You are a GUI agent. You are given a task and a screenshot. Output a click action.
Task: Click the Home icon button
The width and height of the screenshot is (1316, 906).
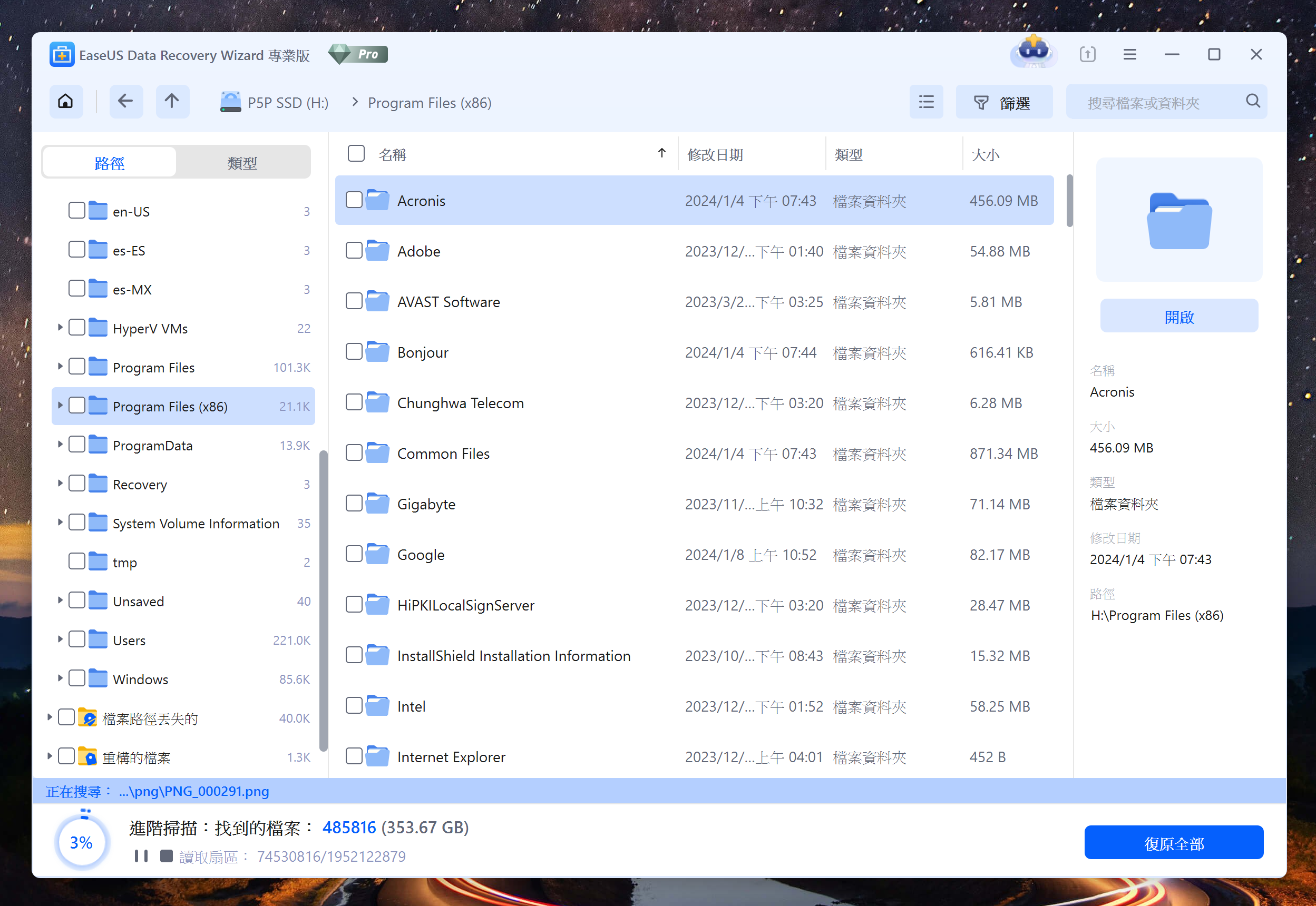click(x=65, y=102)
